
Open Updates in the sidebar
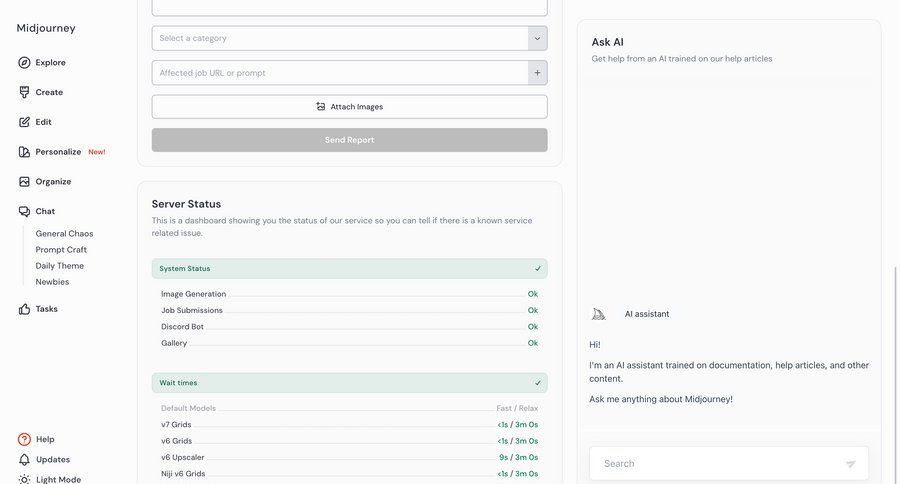point(53,459)
